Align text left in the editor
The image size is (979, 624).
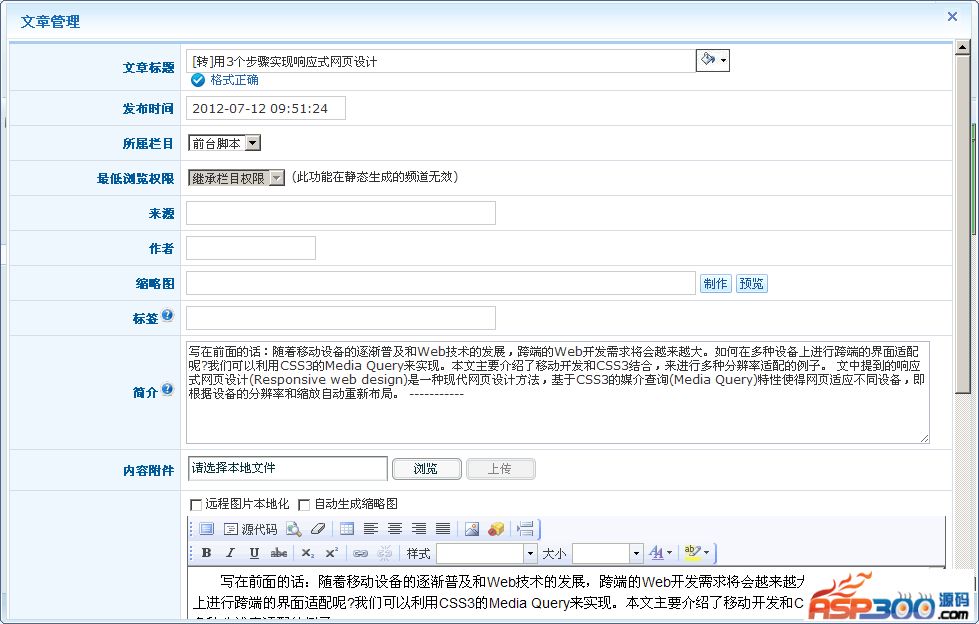pyautogui.click(x=371, y=529)
